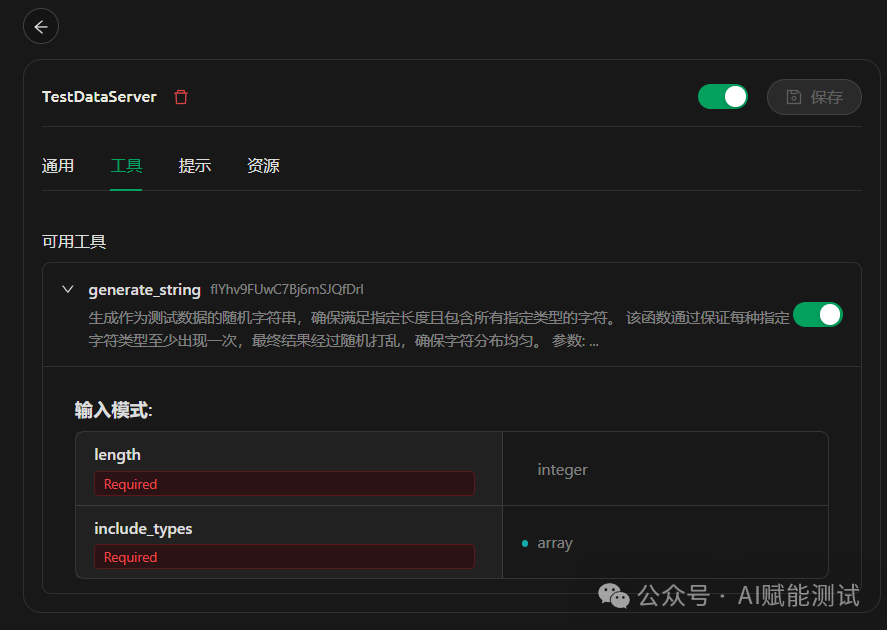This screenshot has height=630, width=887.
Task: Expand the array type of include_types
Action: [x=555, y=543]
